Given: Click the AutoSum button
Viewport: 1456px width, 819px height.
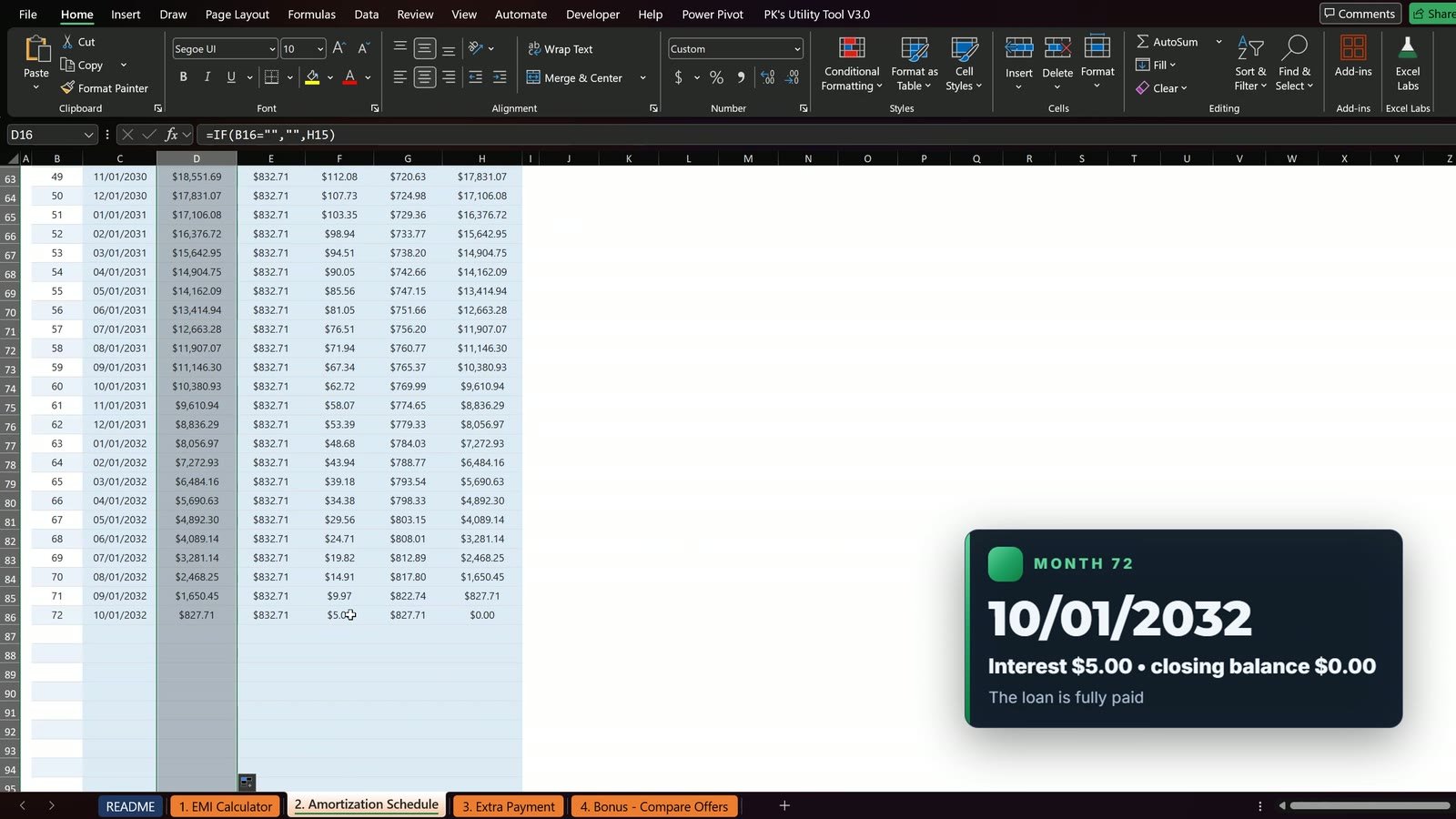Looking at the screenshot, I should (x=1168, y=42).
